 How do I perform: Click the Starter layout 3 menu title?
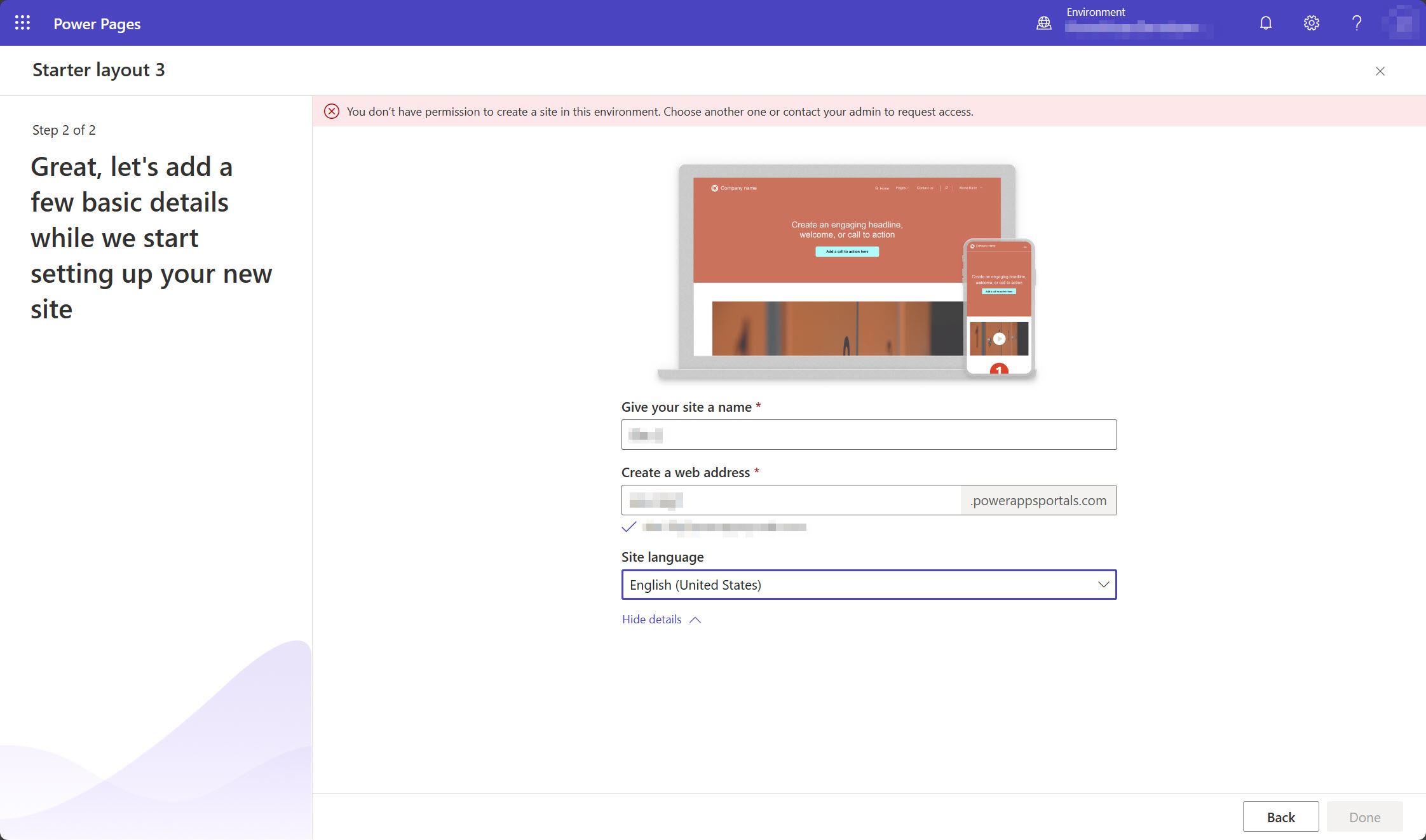98,69
